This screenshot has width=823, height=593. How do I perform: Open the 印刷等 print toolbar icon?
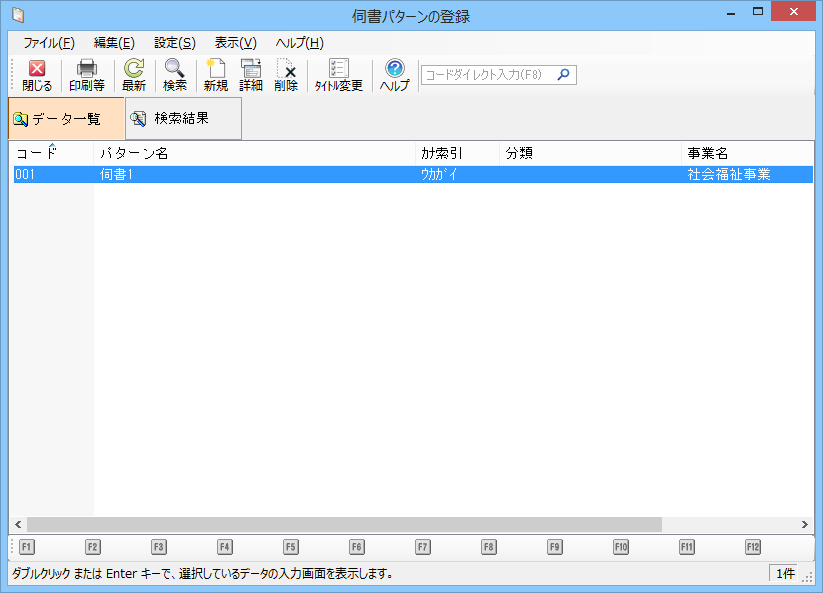tap(87, 75)
